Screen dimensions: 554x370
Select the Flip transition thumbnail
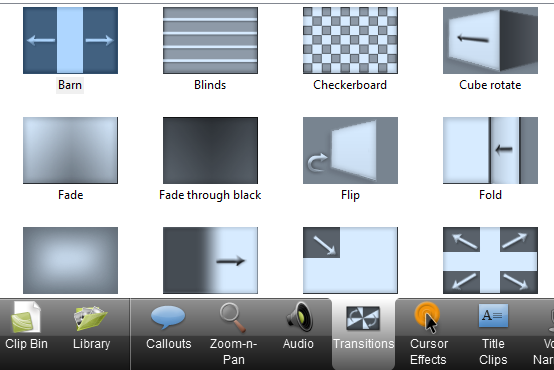click(x=350, y=150)
